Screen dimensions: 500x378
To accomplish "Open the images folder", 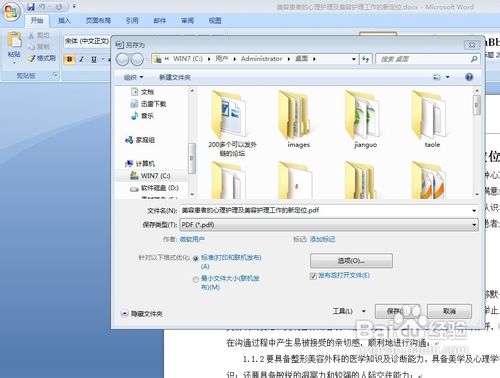I will coord(299,119).
